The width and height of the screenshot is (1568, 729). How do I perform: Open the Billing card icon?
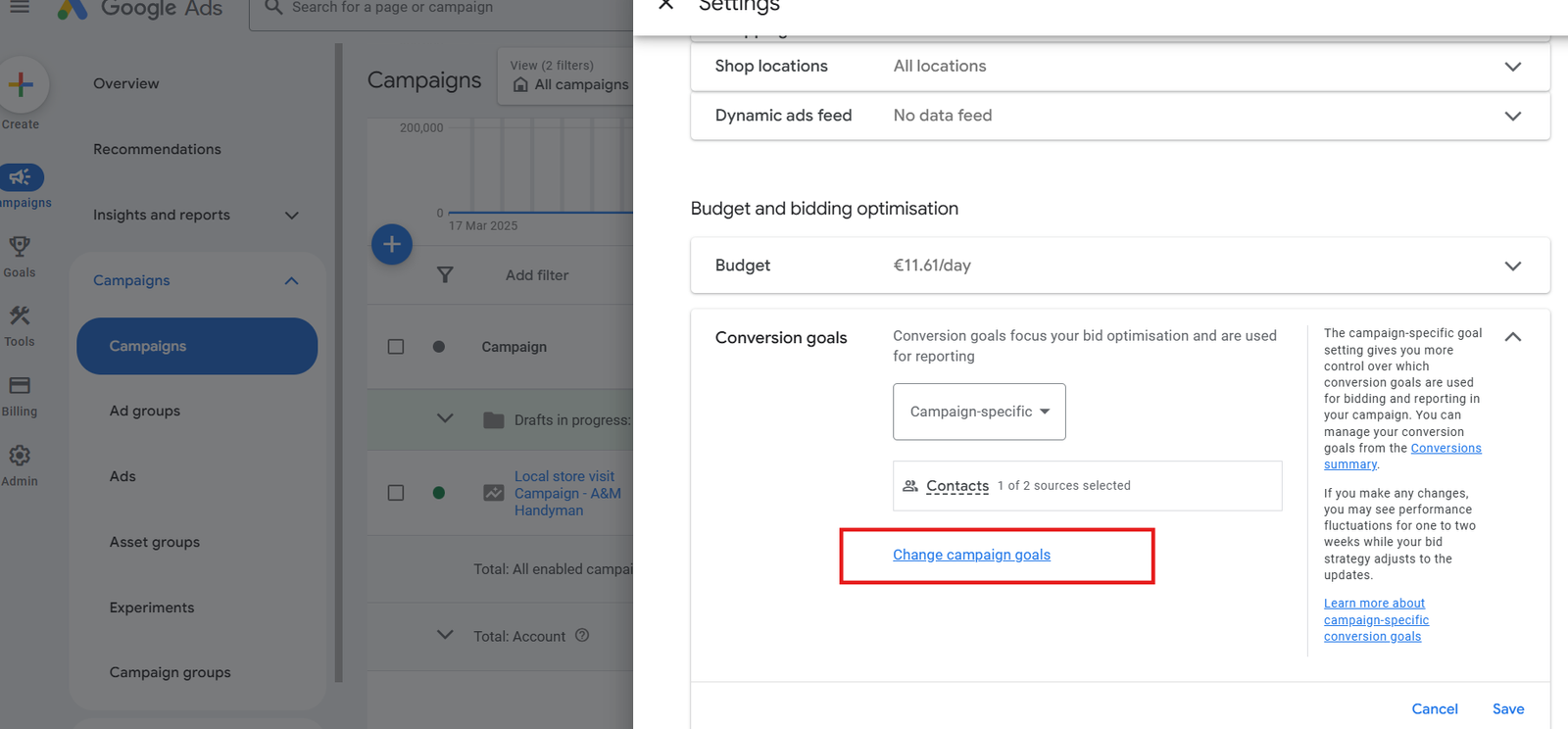20,385
